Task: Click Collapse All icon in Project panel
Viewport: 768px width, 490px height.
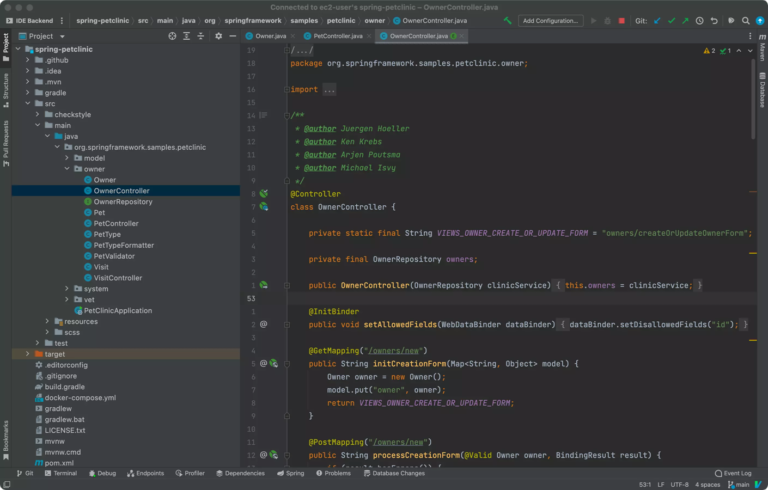Action: tap(201, 36)
